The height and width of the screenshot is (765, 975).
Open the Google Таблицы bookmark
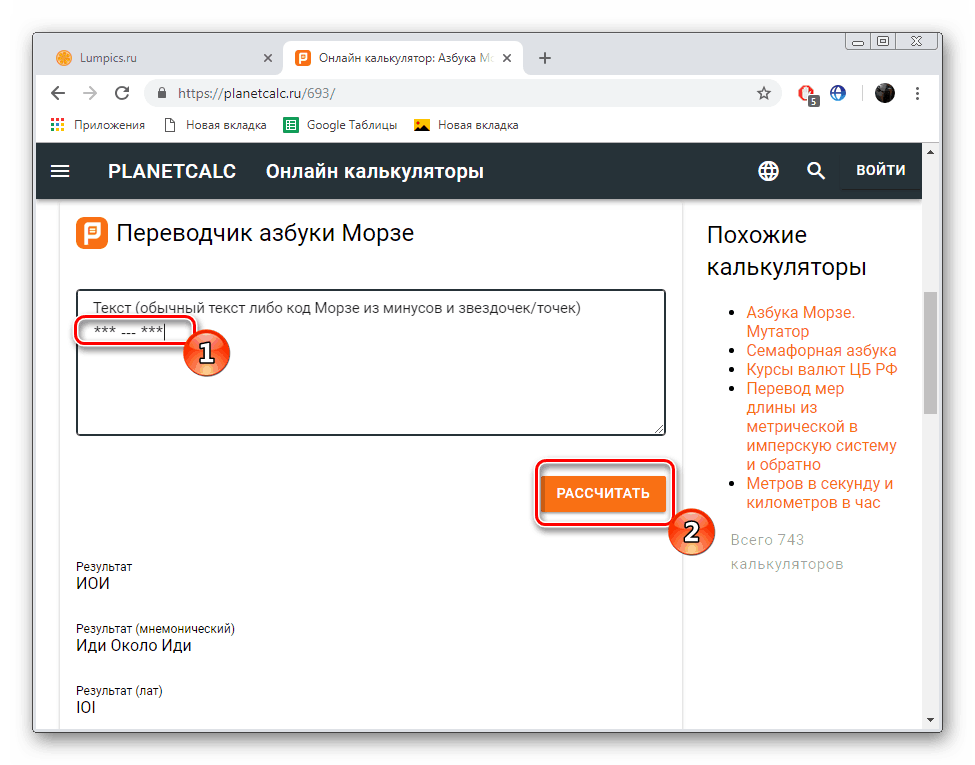click(340, 125)
